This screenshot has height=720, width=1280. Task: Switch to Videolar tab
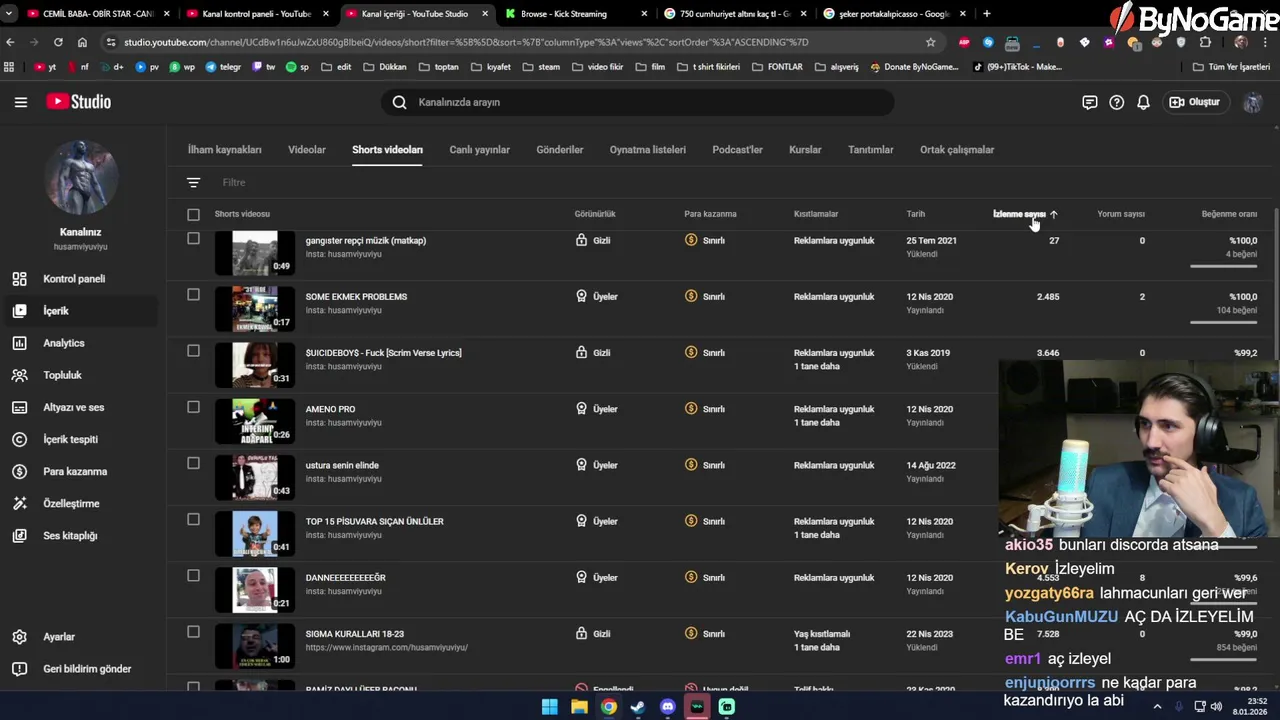point(307,150)
